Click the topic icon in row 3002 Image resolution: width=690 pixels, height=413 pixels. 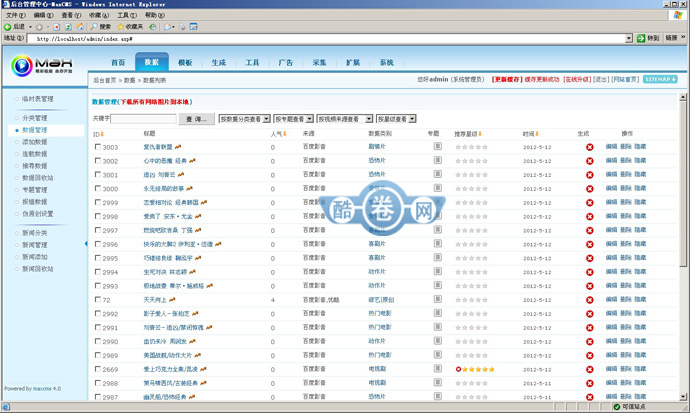coord(438,160)
